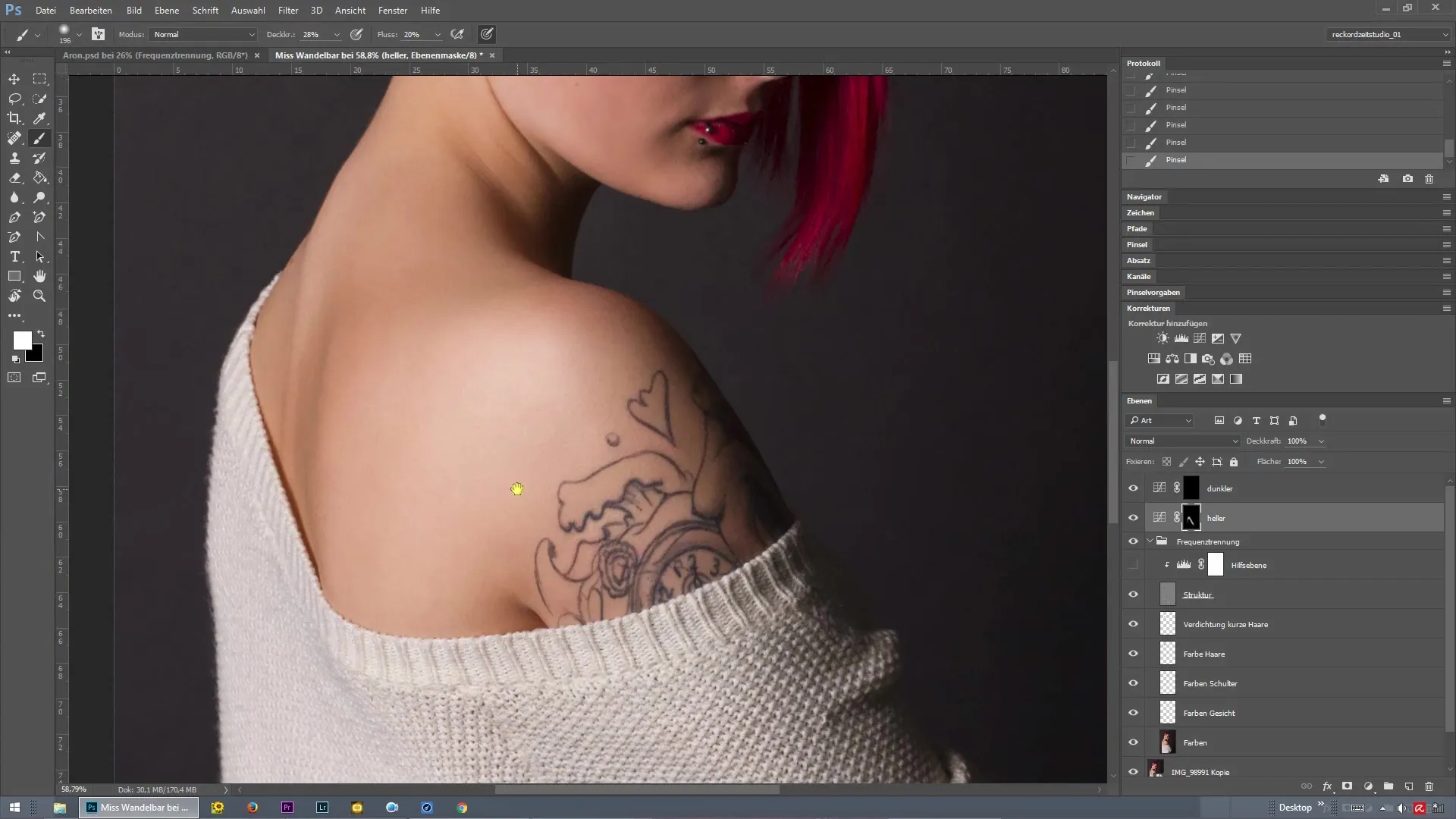The height and width of the screenshot is (819, 1456).
Task: Select the Rectangle shape tool
Action: (14, 276)
